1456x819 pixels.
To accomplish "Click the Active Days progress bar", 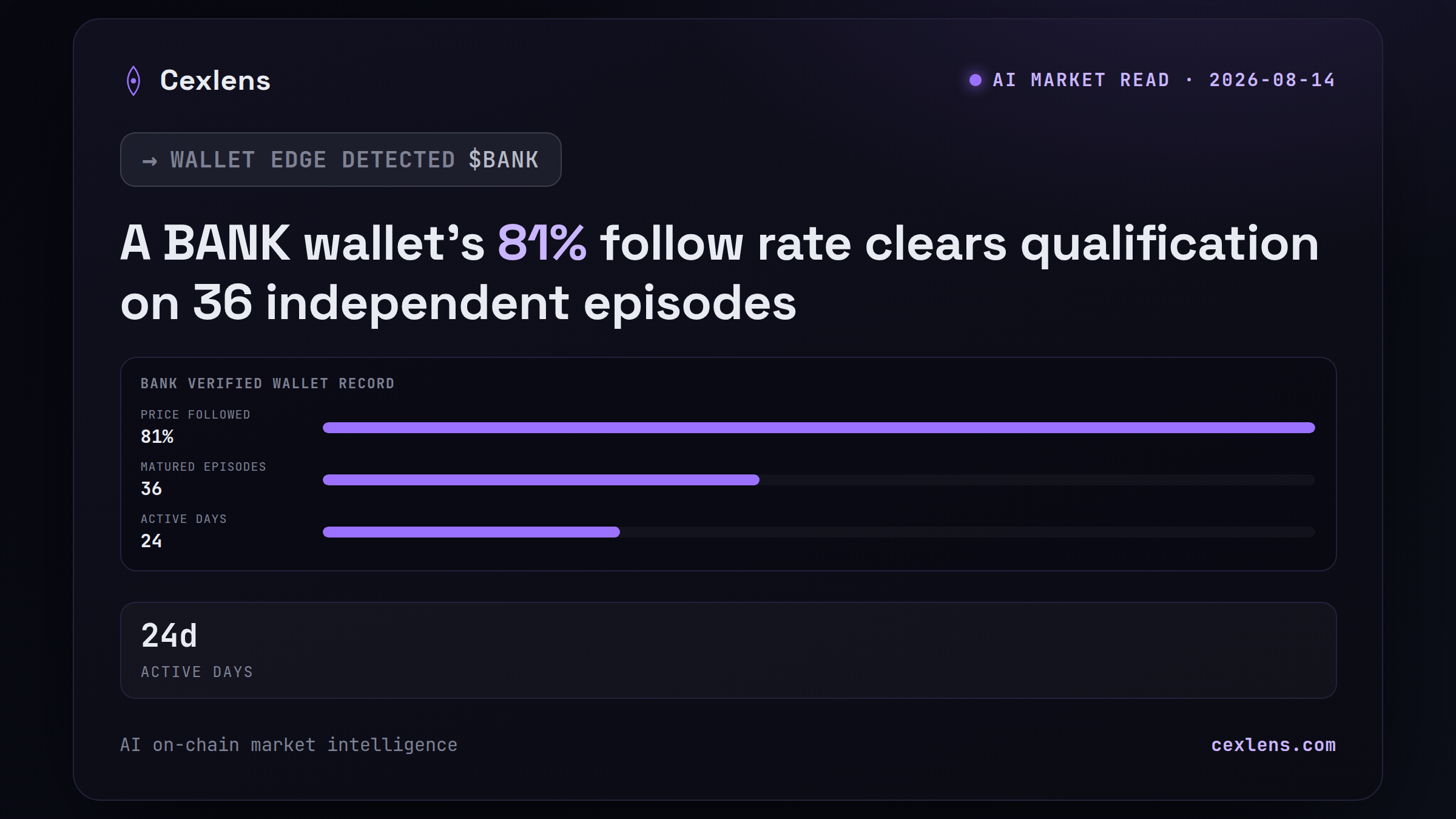I will [819, 532].
